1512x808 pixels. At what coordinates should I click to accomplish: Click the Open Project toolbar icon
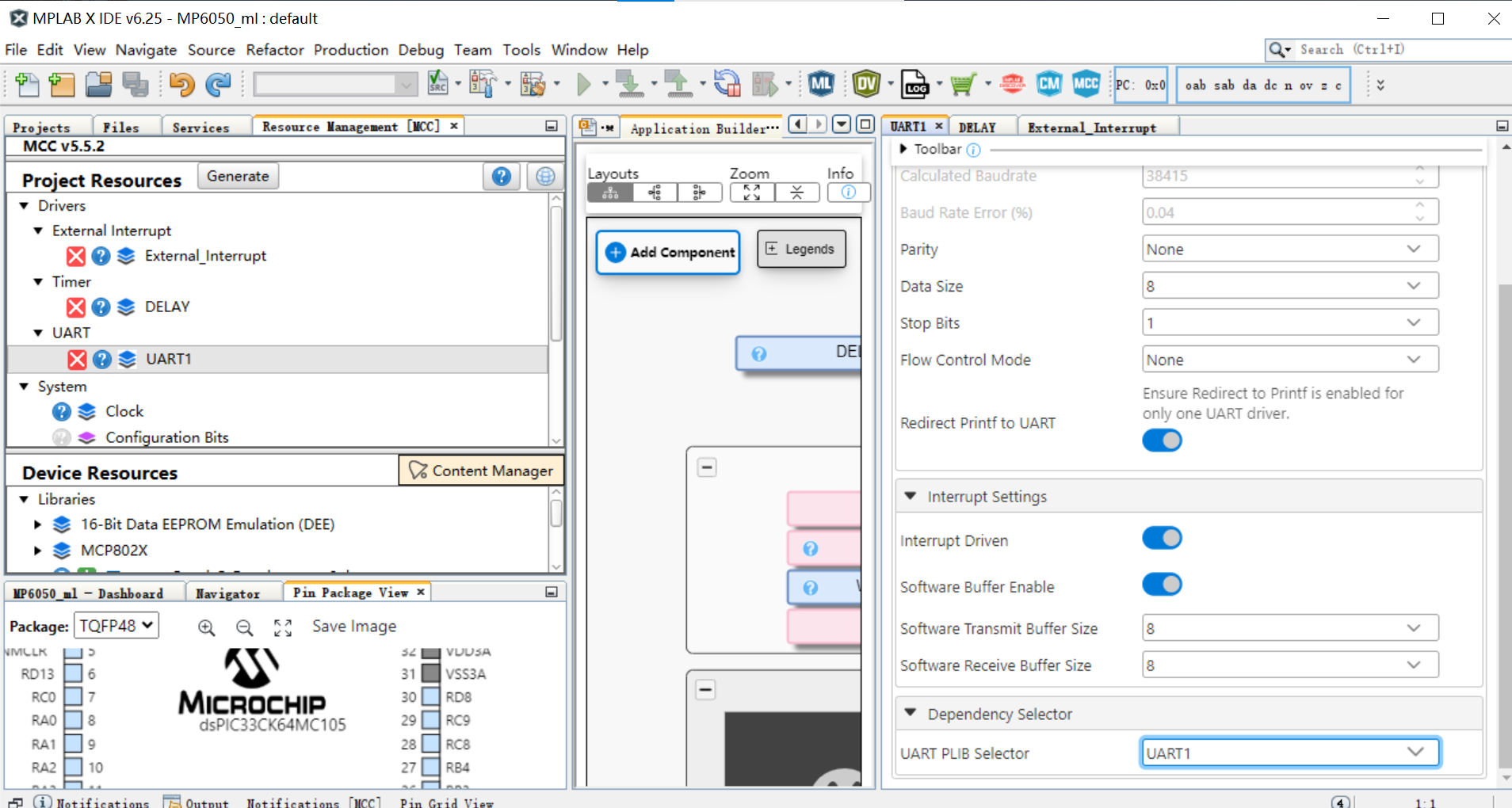[x=98, y=84]
